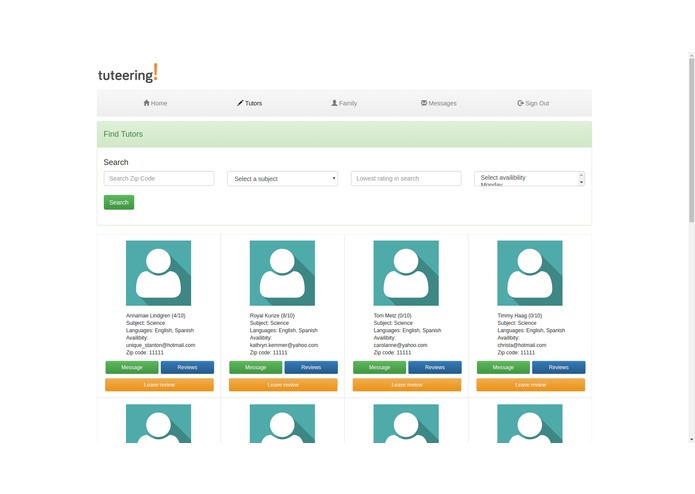The width and height of the screenshot is (695, 494).
Task: Leave review for Royal Kunze
Action: coord(283,385)
